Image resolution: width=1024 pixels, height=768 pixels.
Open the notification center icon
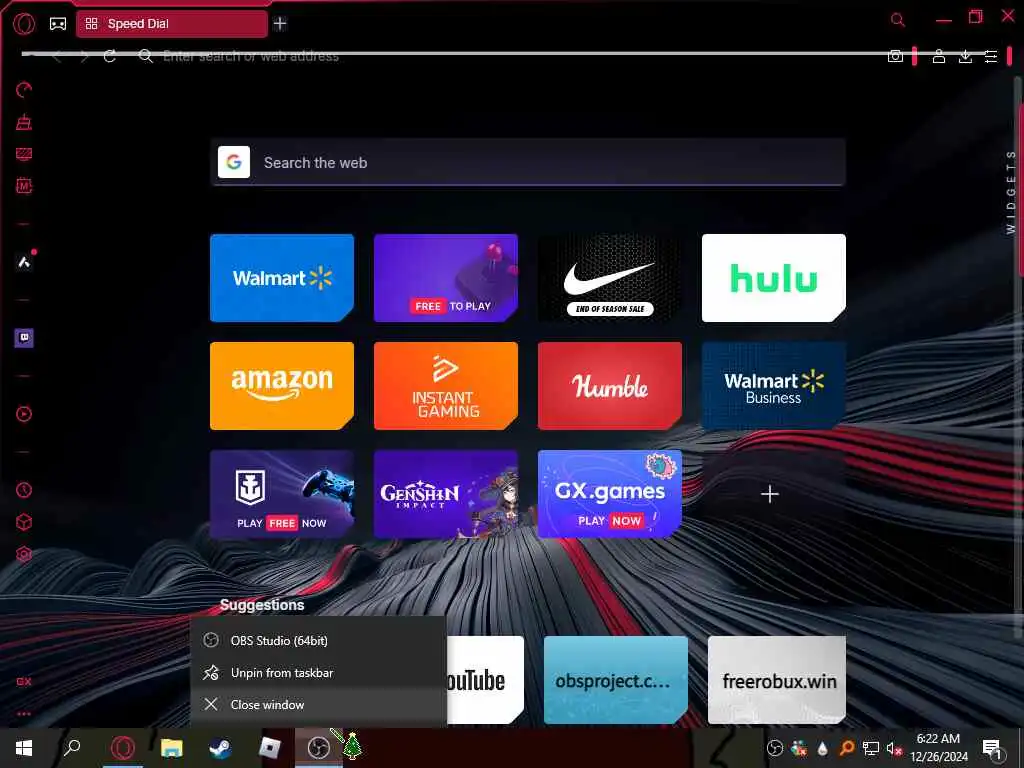992,748
